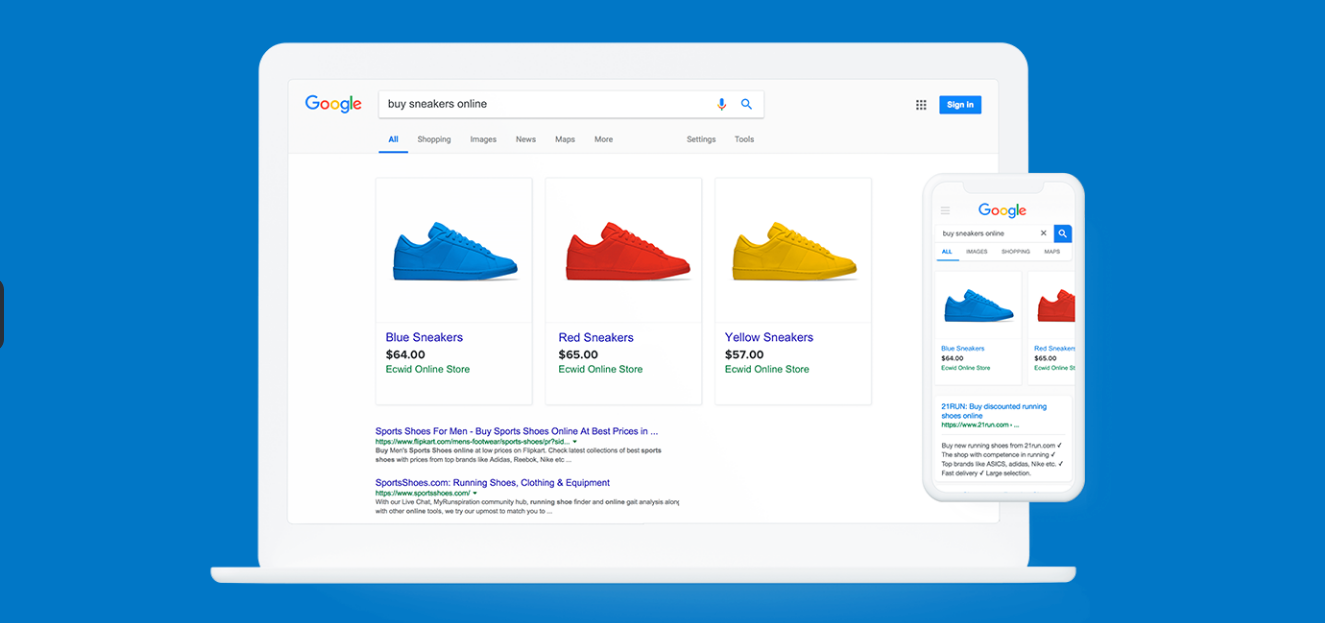The width and height of the screenshot is (1325, 623).
Task: Click the blue sneaker image on the laptop
Action: pos(455,251)
